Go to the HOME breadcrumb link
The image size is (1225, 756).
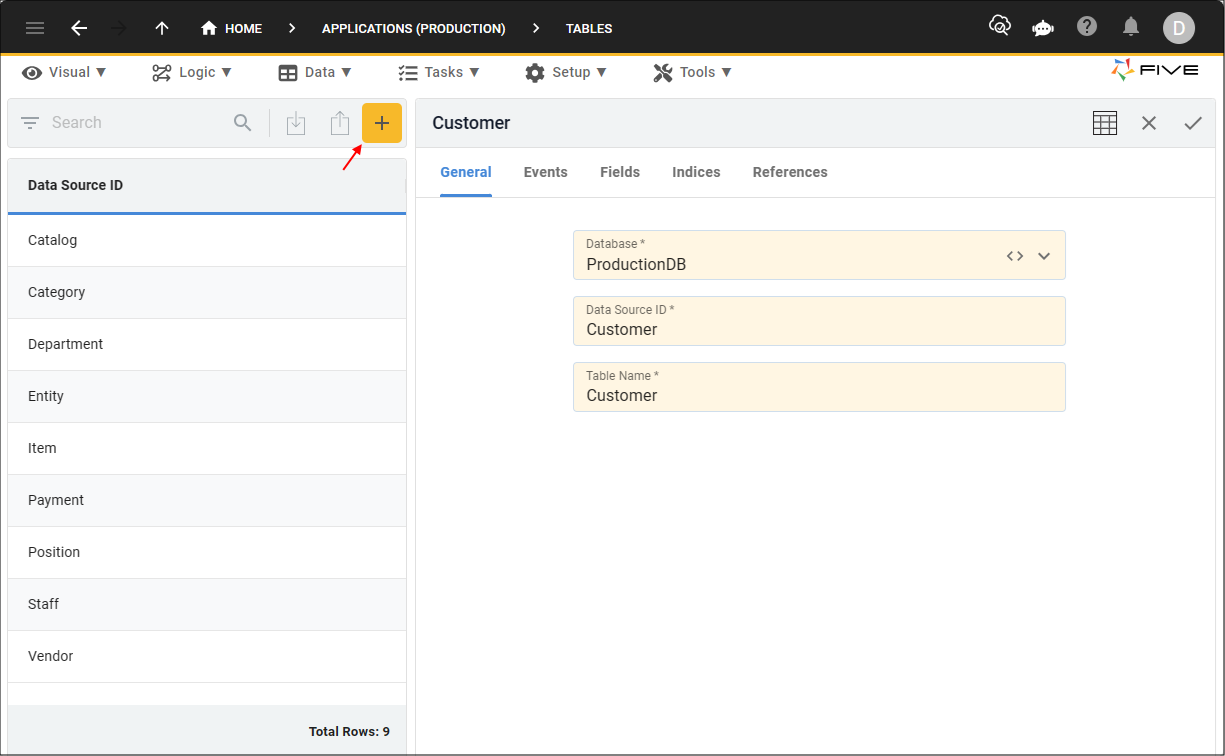[231, 28]
